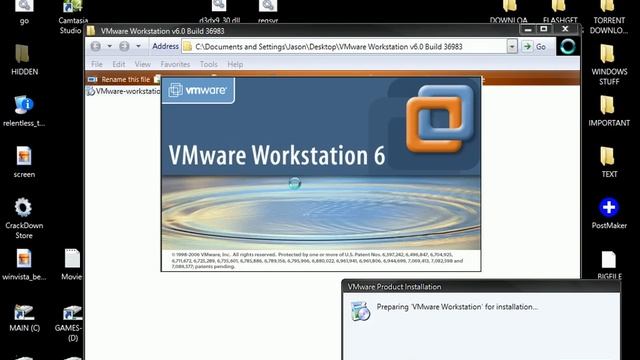This screenshot has height=360, width=640.
Task: Click VMware Product Installation dialog title
Action: pos(394,287)
